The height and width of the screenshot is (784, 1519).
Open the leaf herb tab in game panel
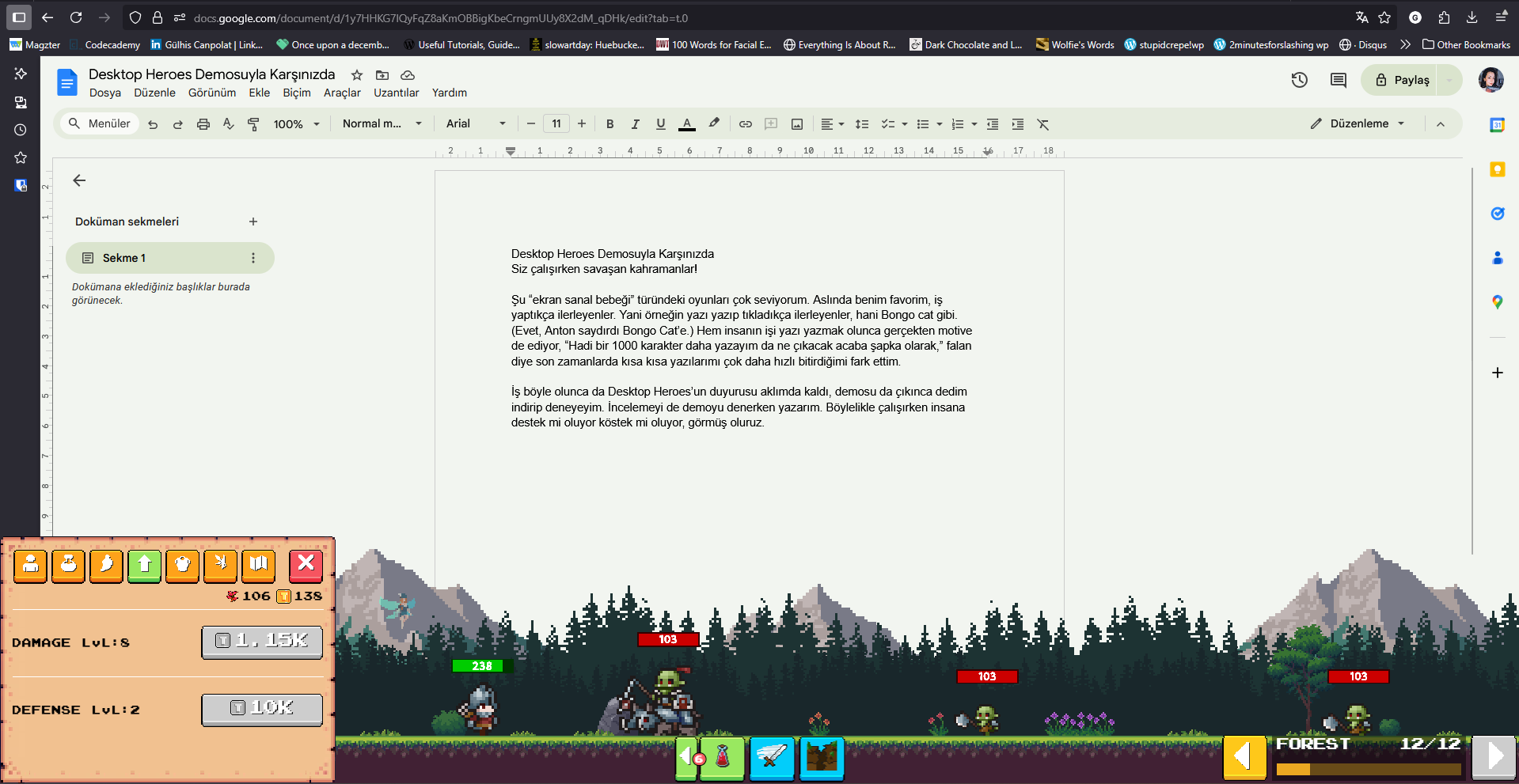(221, 565)
